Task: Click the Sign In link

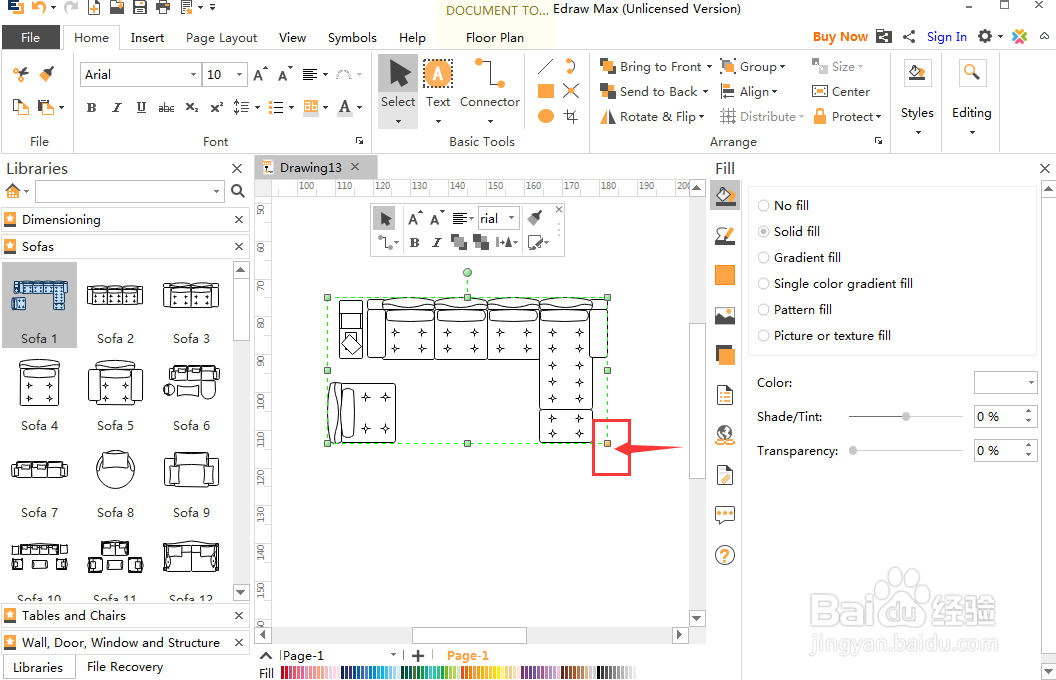Action: (946, 36)
